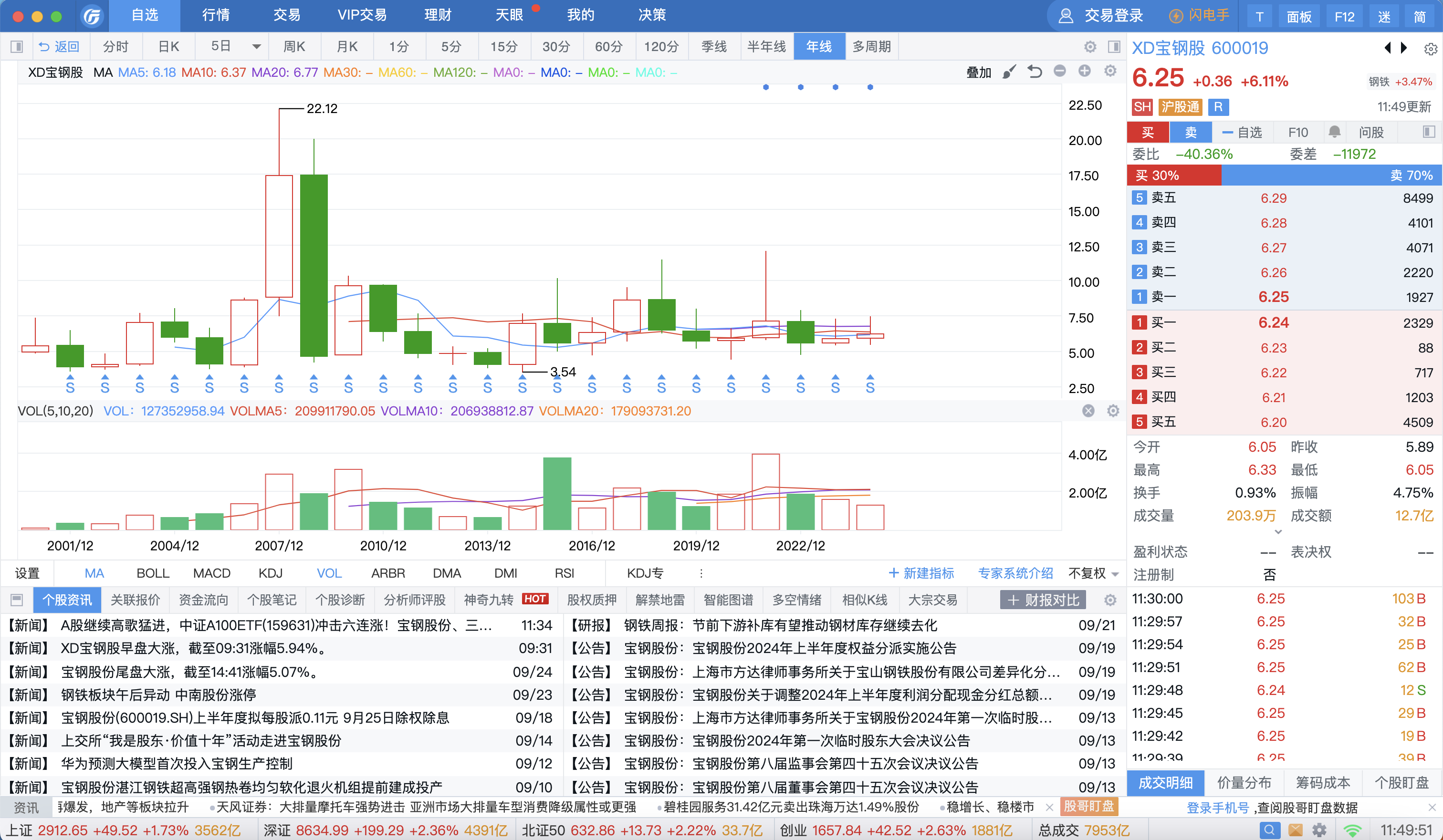Switch to 迷 mini mode
Viewport: 1443px width, 840px height.
(x=1384, y=17)
